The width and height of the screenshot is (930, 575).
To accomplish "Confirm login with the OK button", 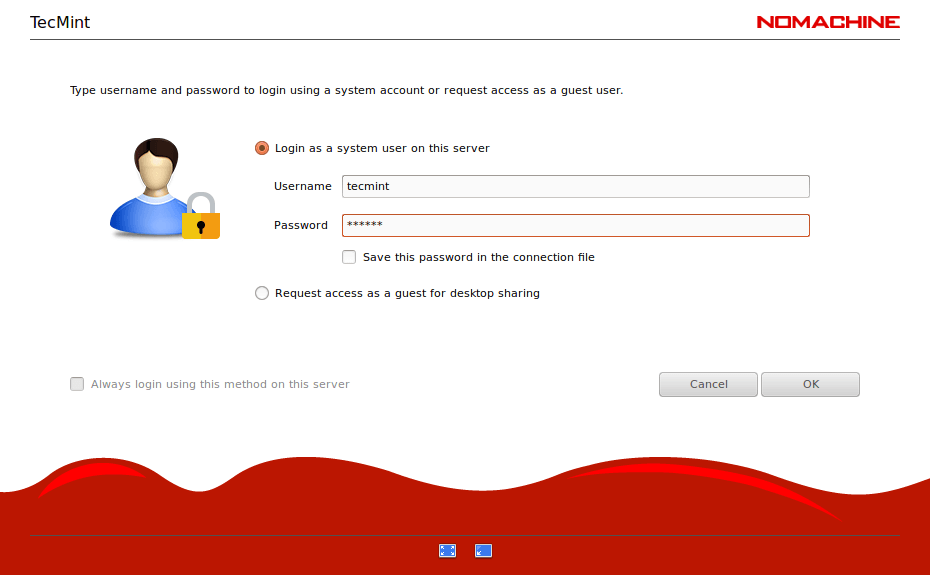I will coord(810,385).
